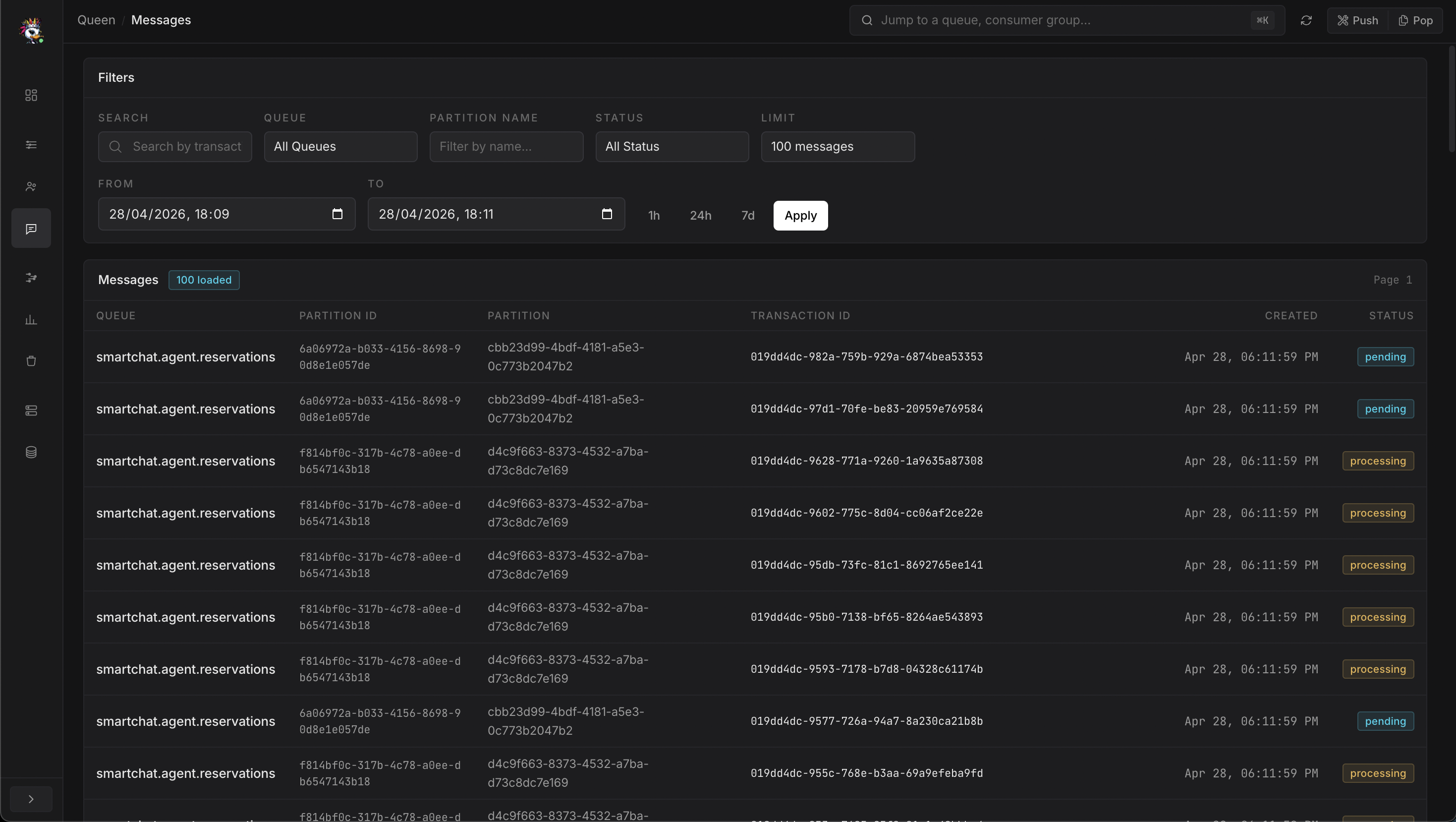Open the dashboard grid icon in sidebar

pyautogui.click(x=31, y=95)
